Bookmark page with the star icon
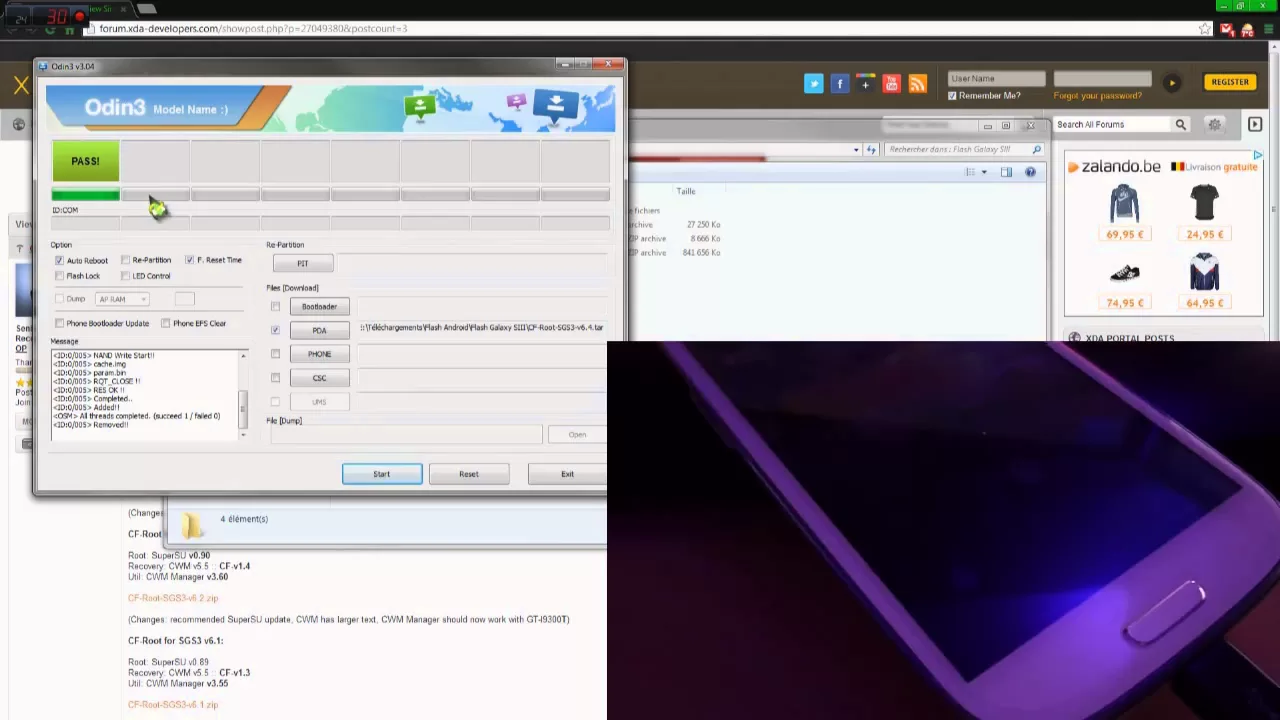 pos(1205,29)
